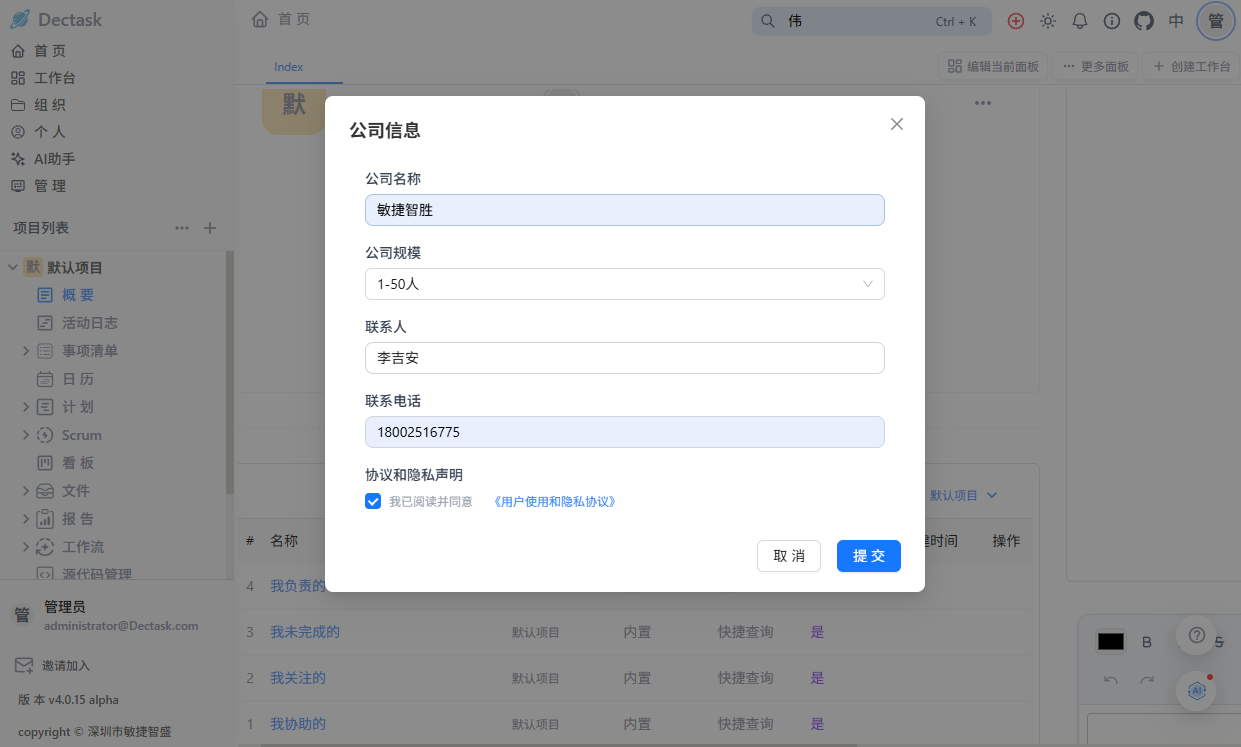Click panel more options dots icon
This screenshot has height=747, width=1241.
pos(983,103)
